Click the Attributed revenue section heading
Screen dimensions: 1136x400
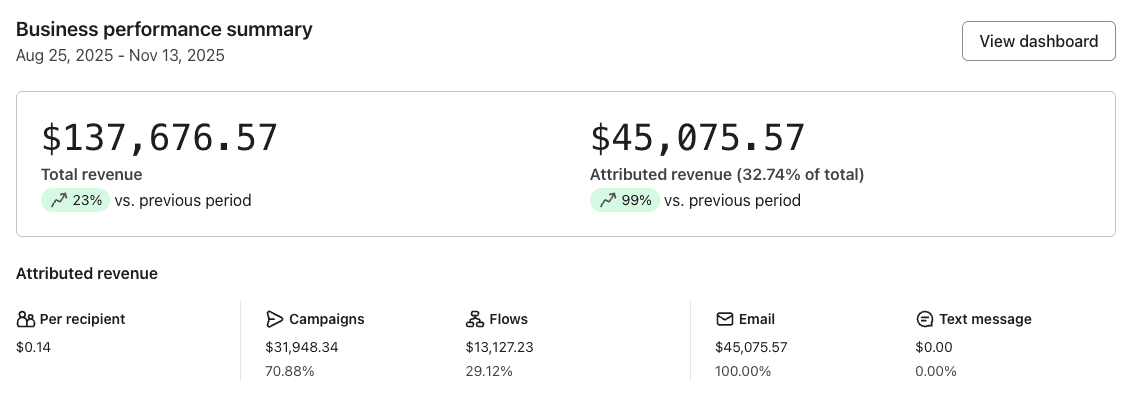click(87, 274)
